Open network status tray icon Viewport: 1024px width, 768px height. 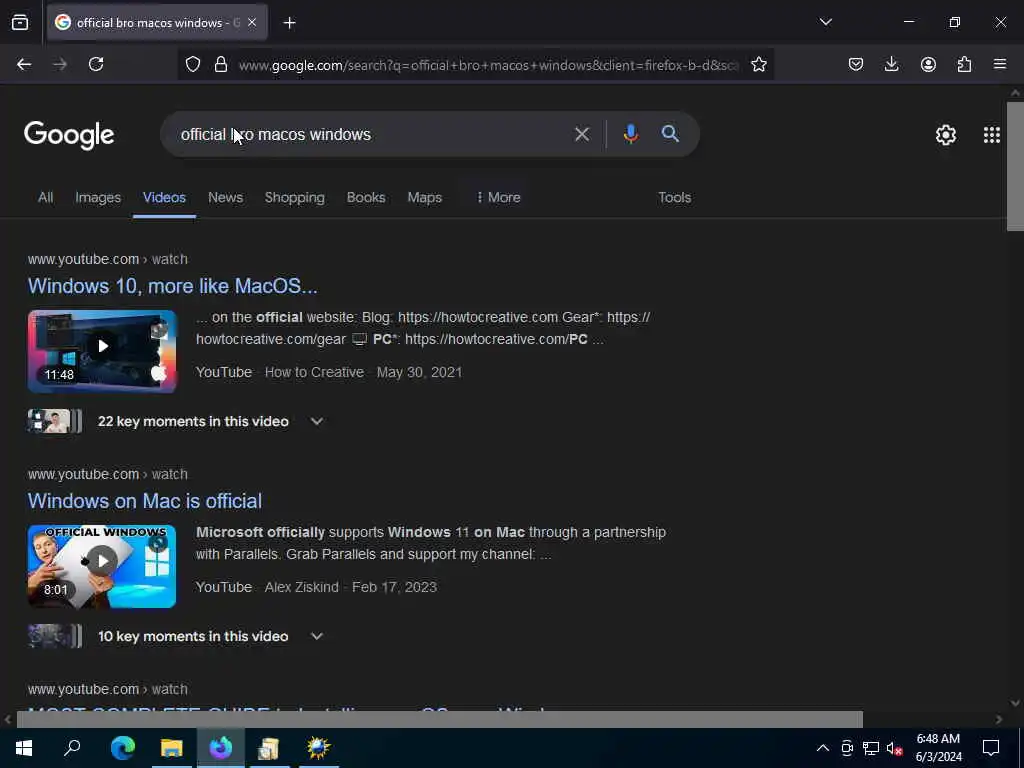[x=871, y=748]
